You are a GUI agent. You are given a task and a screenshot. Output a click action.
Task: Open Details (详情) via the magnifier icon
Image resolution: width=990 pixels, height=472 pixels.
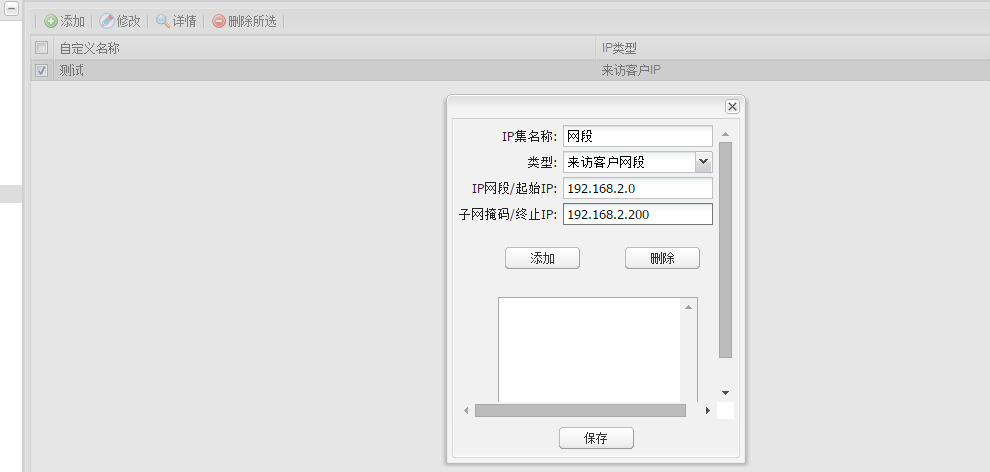(x=163, y=21)
